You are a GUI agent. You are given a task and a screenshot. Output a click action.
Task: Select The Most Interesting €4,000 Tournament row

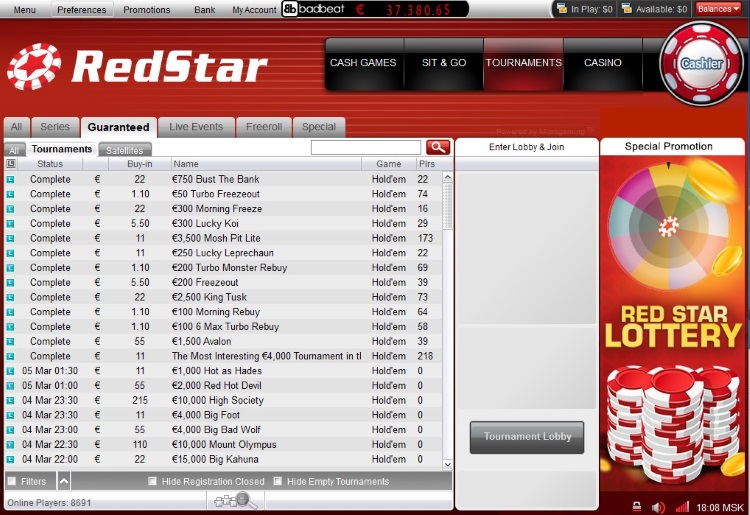click(223, 356)
